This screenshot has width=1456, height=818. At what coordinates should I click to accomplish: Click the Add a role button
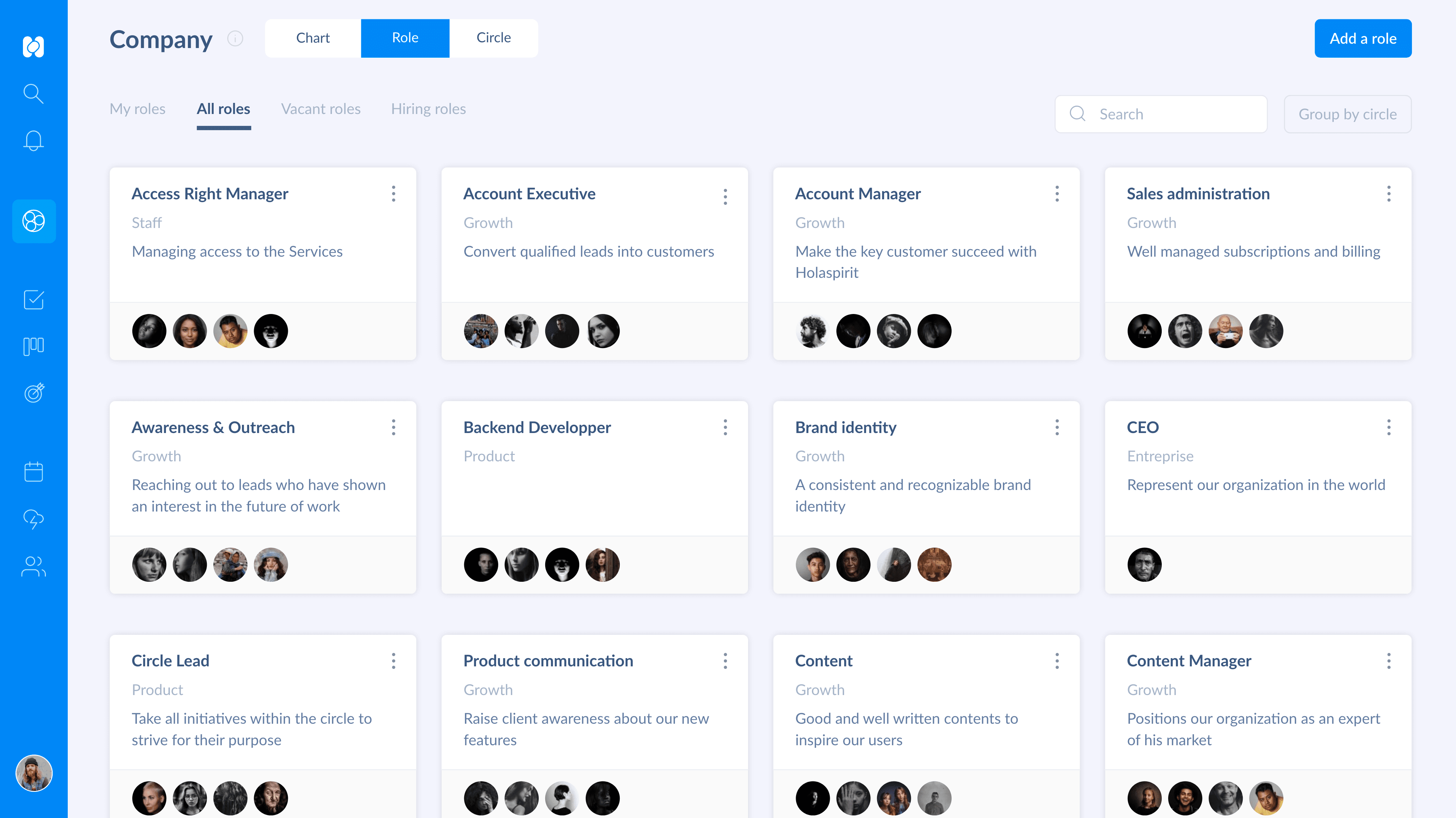pos(1363,38)
